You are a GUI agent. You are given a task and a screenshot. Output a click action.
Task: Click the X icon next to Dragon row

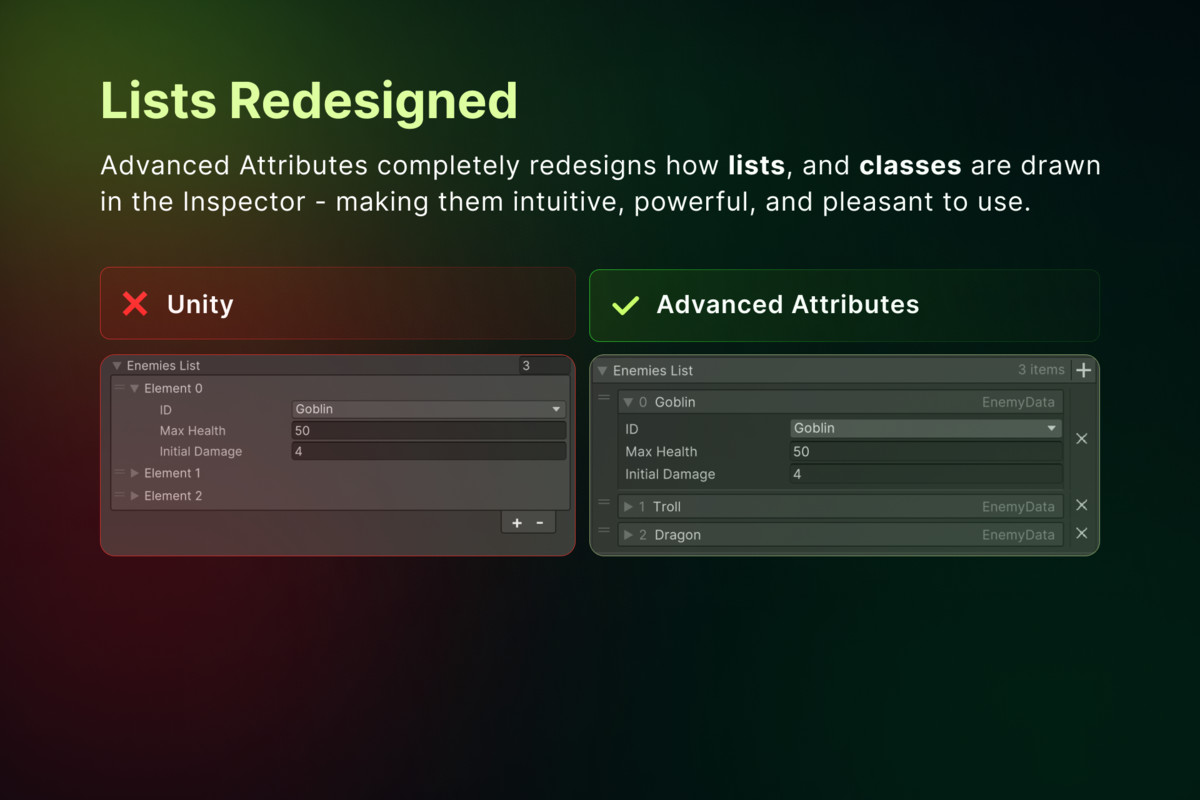tap(1081, 534)
